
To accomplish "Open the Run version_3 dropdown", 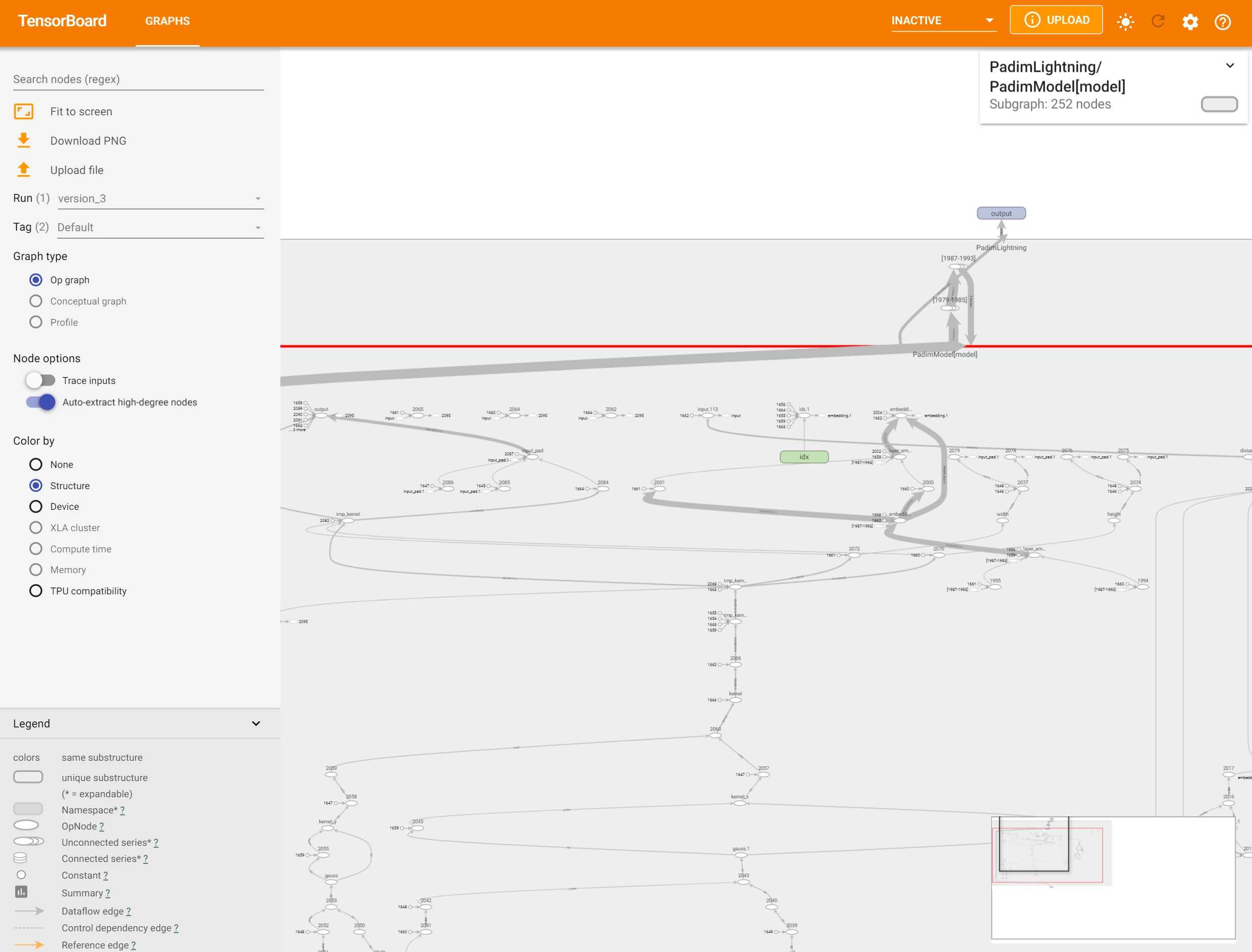I will pos(160,198).
